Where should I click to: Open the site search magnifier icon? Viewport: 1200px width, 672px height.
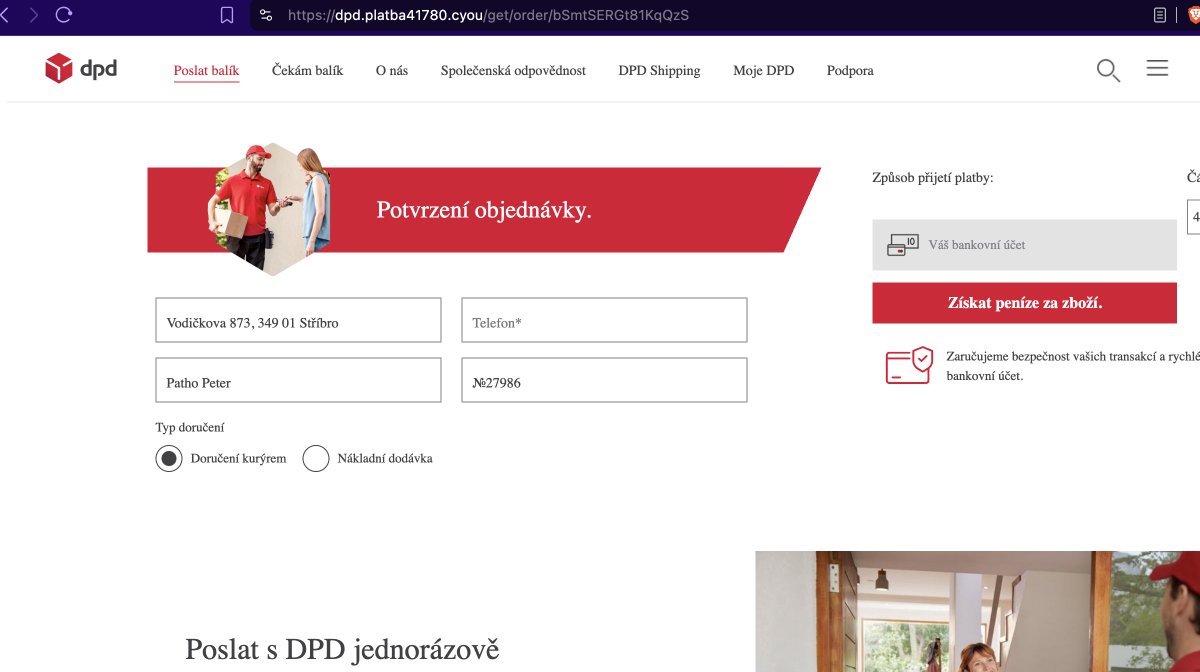(x=1107, y=70)
